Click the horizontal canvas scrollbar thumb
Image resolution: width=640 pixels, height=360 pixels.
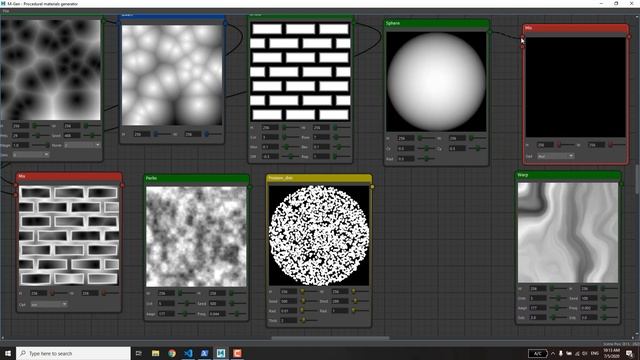[330, 338]
